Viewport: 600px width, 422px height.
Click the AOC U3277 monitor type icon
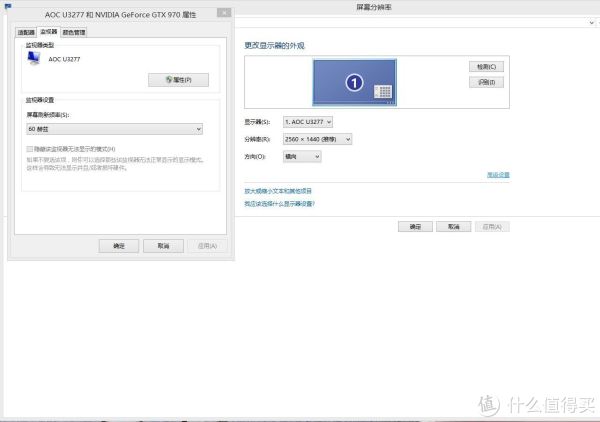click(x=34, y=59)
